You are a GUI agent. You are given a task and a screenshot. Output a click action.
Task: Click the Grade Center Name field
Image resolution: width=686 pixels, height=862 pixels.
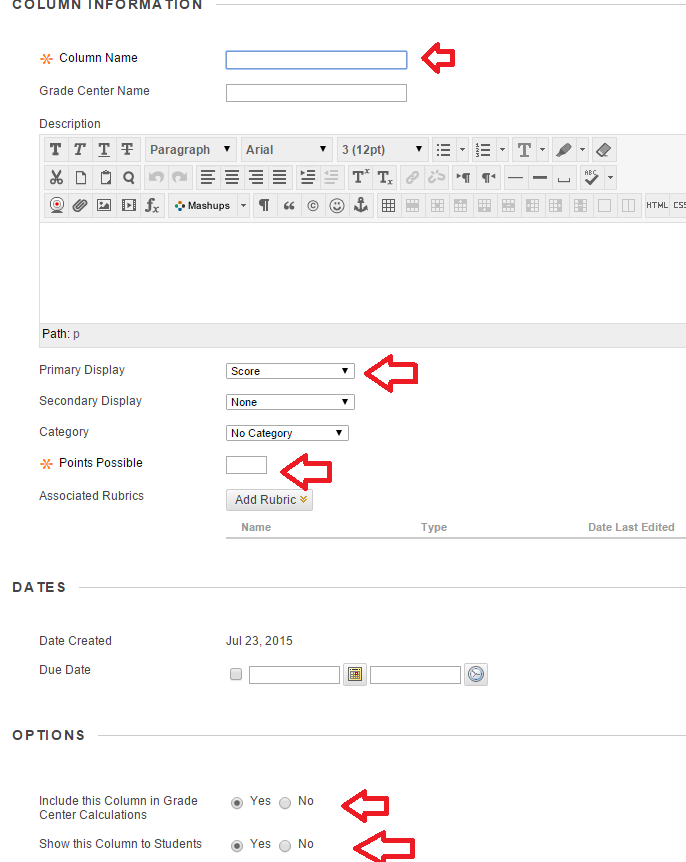click(316, 93)
